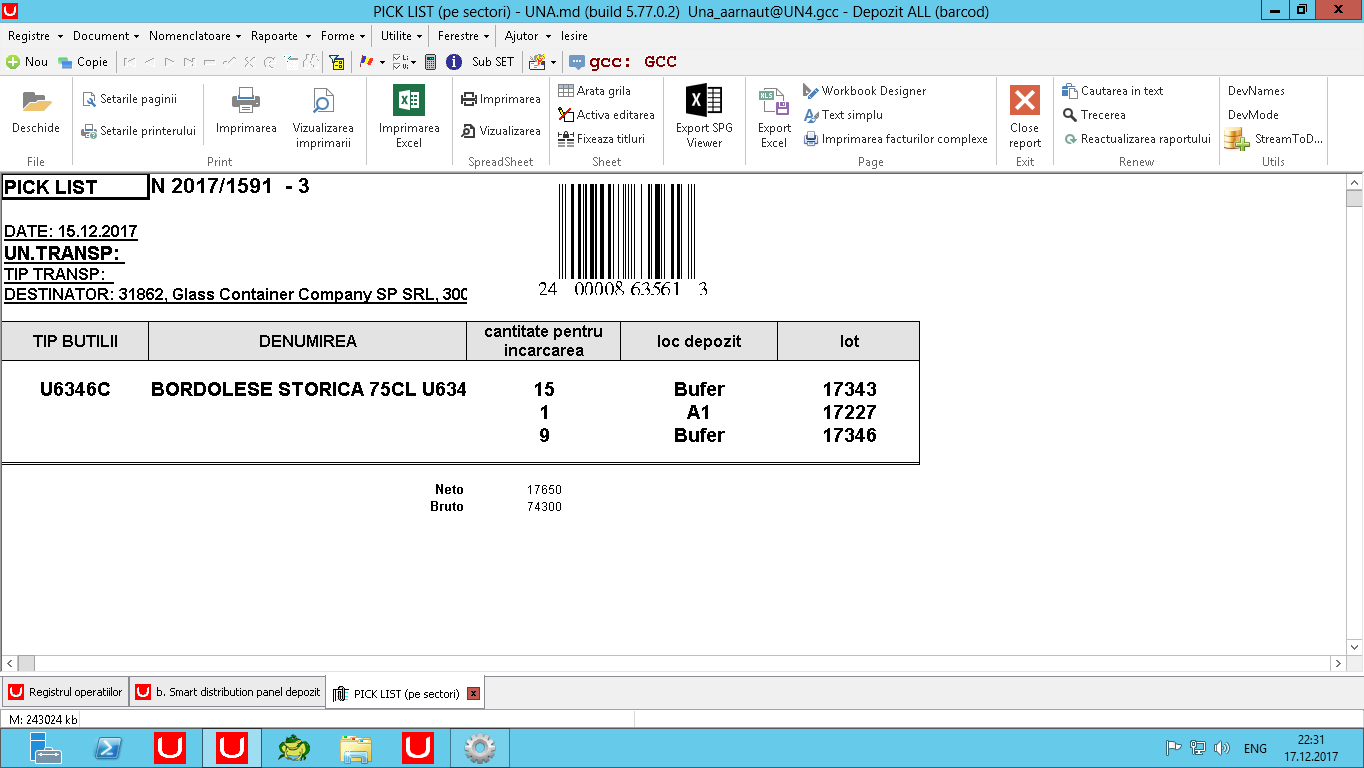Click the Trecerea magnifier tool
1364x768 pixels.
tap(1094, 115)
